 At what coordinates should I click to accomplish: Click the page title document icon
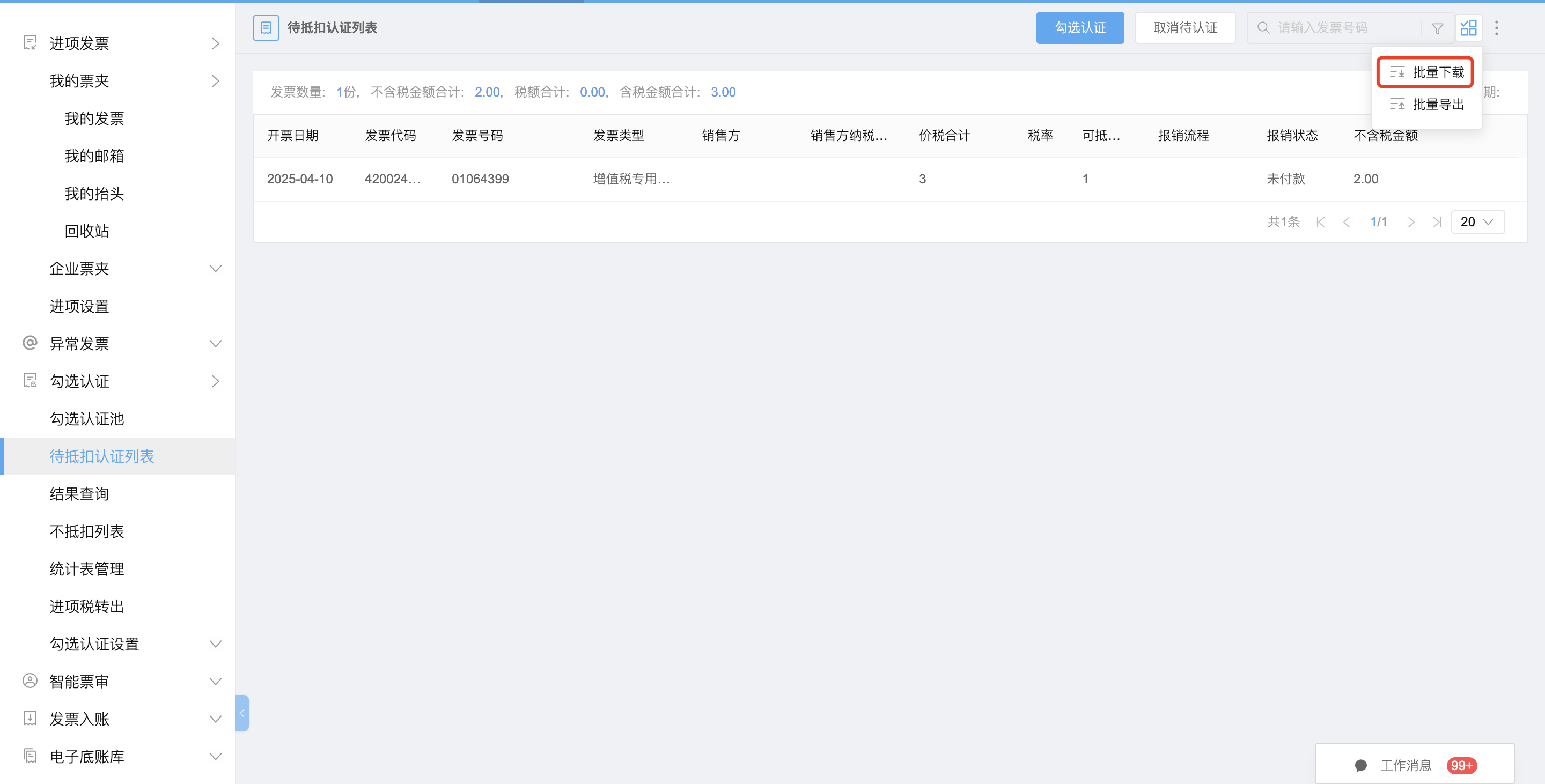click(x=266, y=27)
